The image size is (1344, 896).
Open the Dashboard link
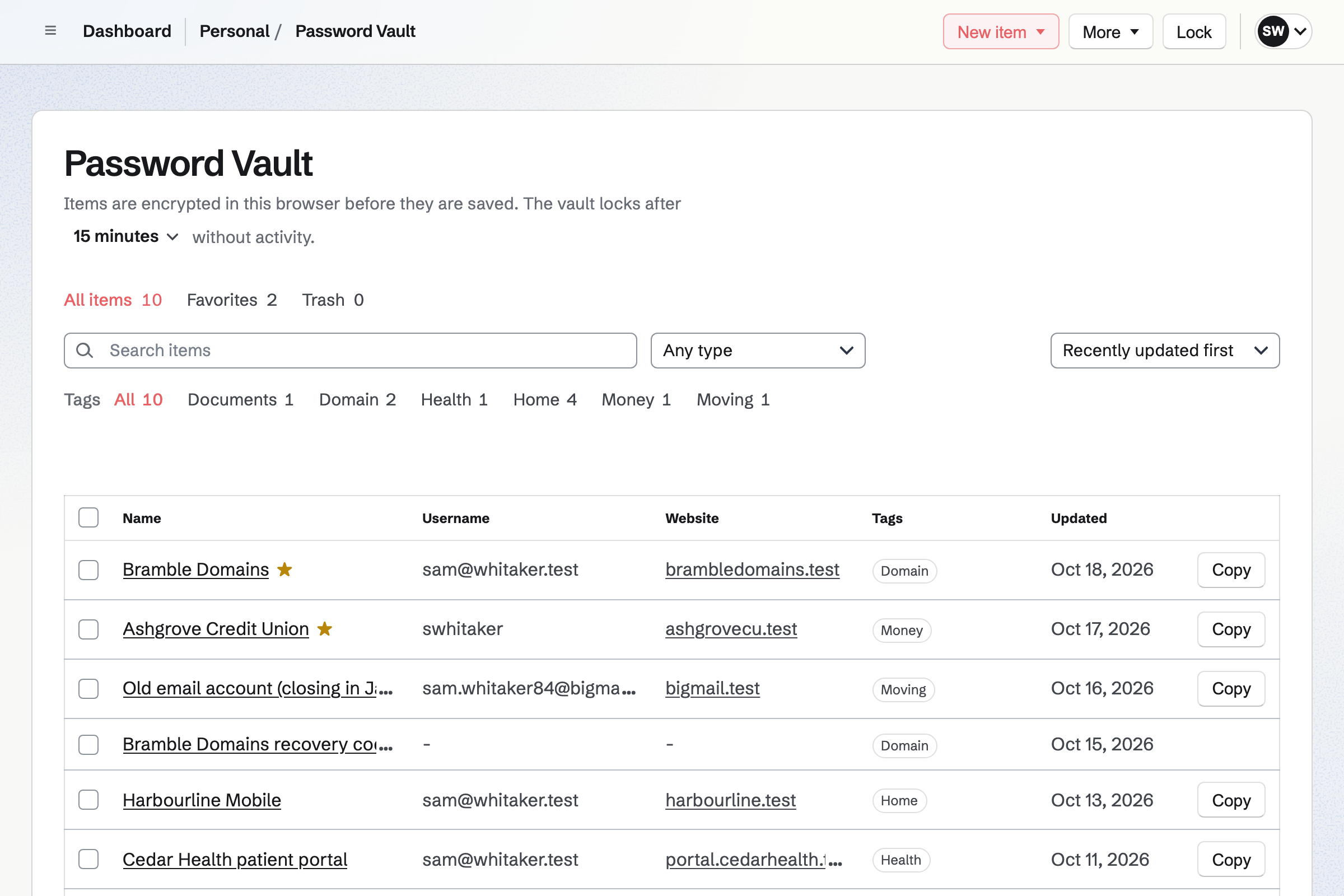point(127,31)
